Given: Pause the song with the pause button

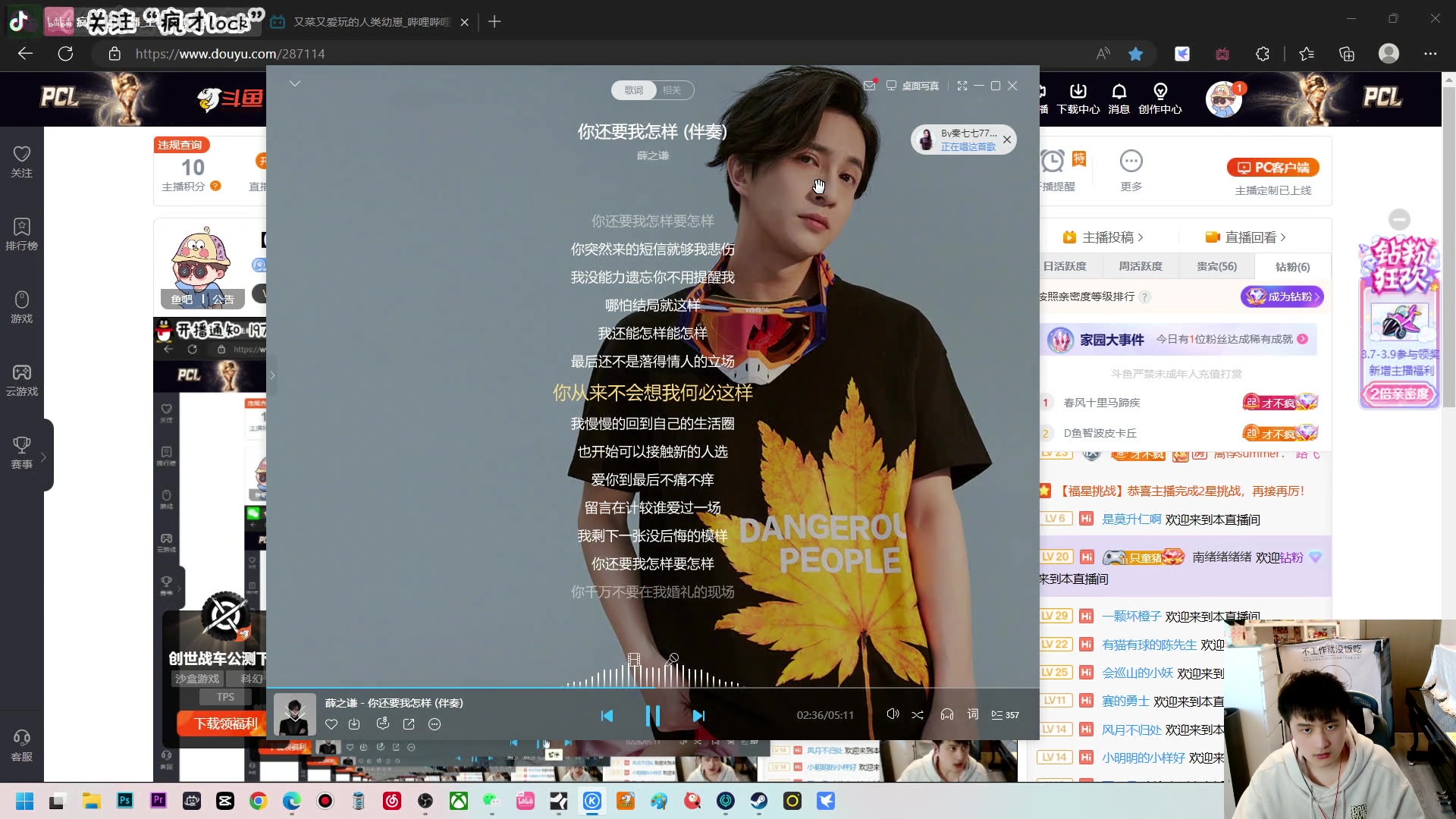Looking at the screenshot, I should point(652,715).
